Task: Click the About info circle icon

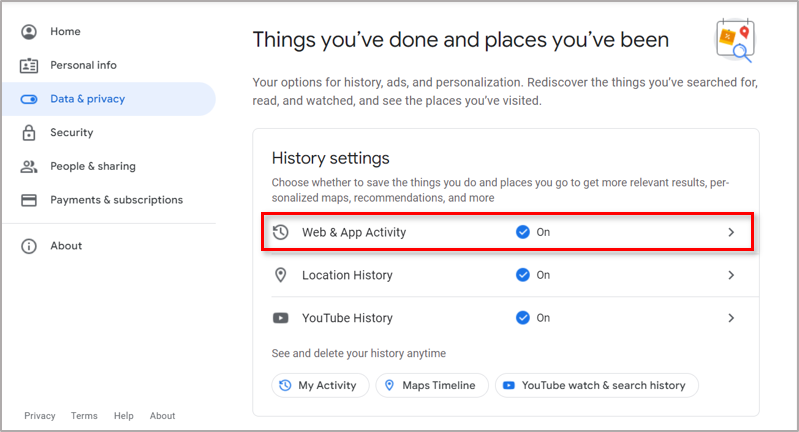Action: click(29, 246)
